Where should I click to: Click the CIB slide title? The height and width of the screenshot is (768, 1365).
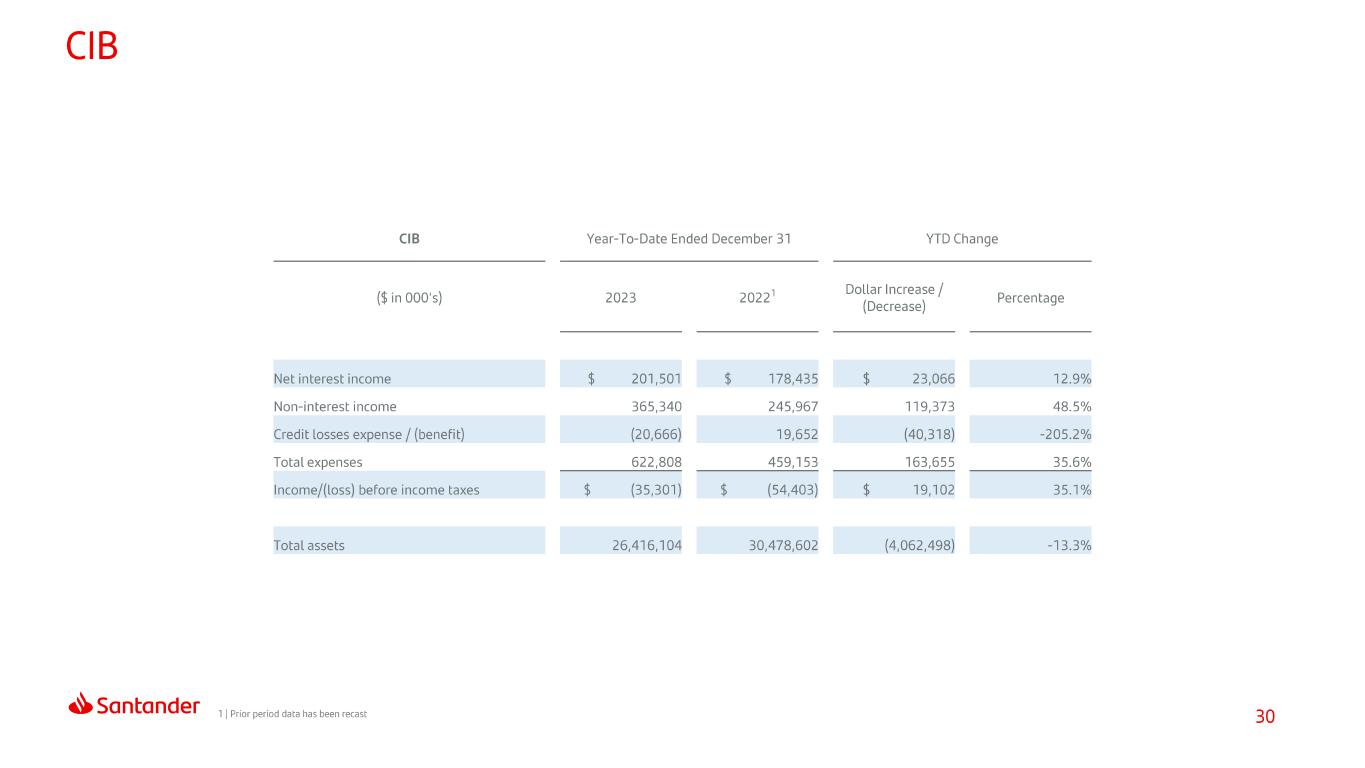(92, 45)
